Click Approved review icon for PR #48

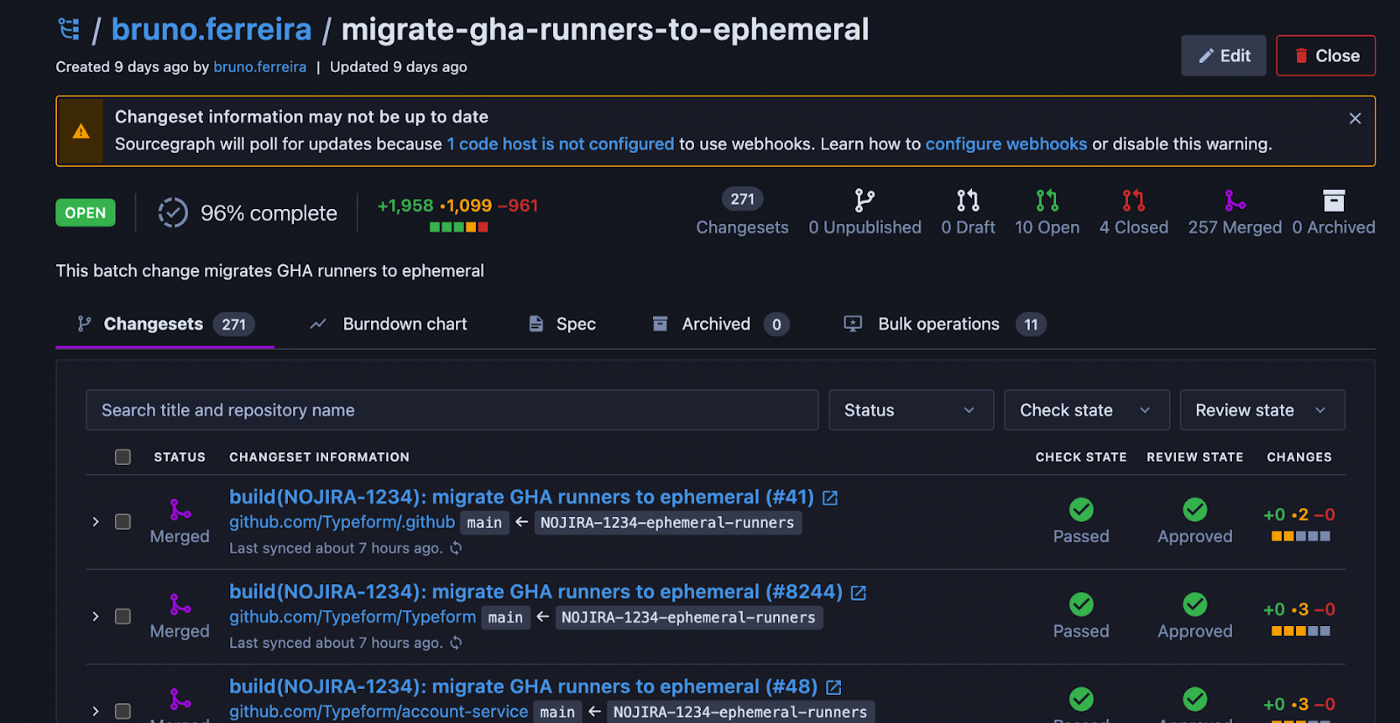tap(1195, 699)
